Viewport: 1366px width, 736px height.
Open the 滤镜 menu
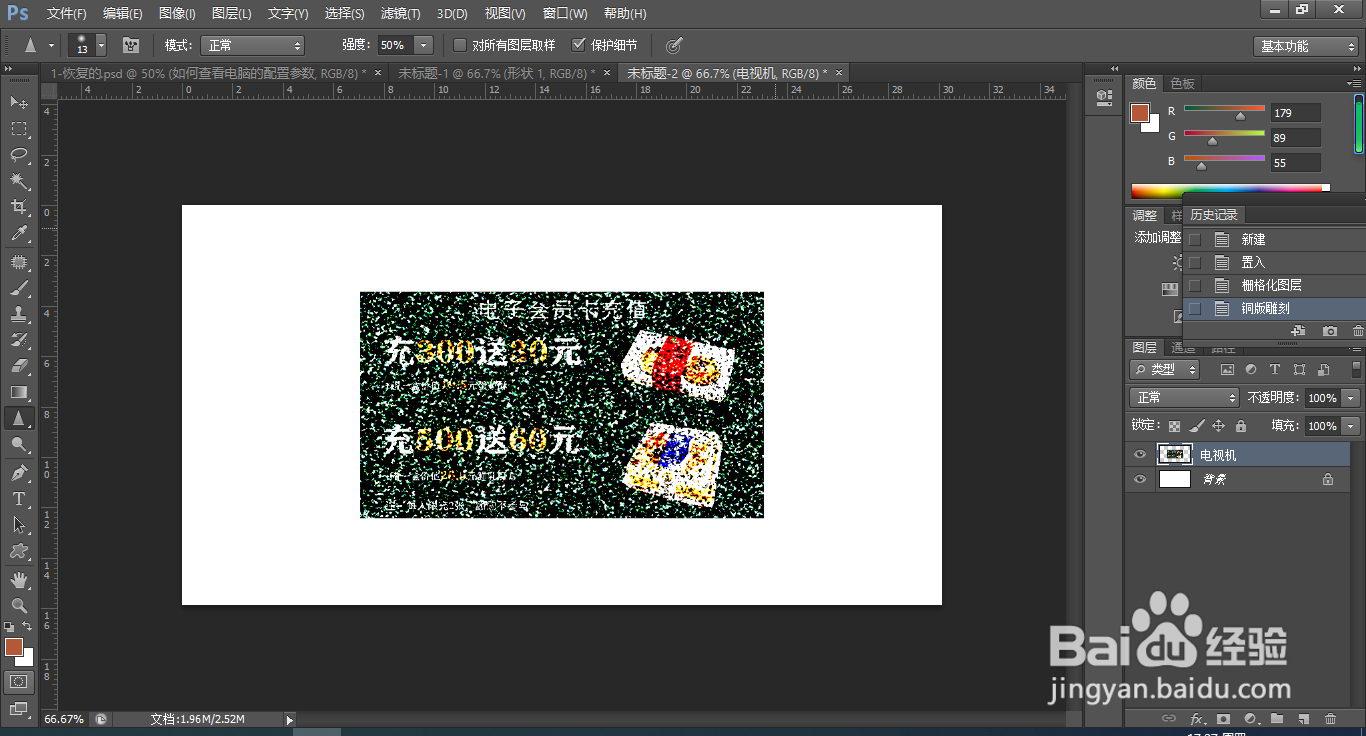pyautogui.click(x=401, y=13)
